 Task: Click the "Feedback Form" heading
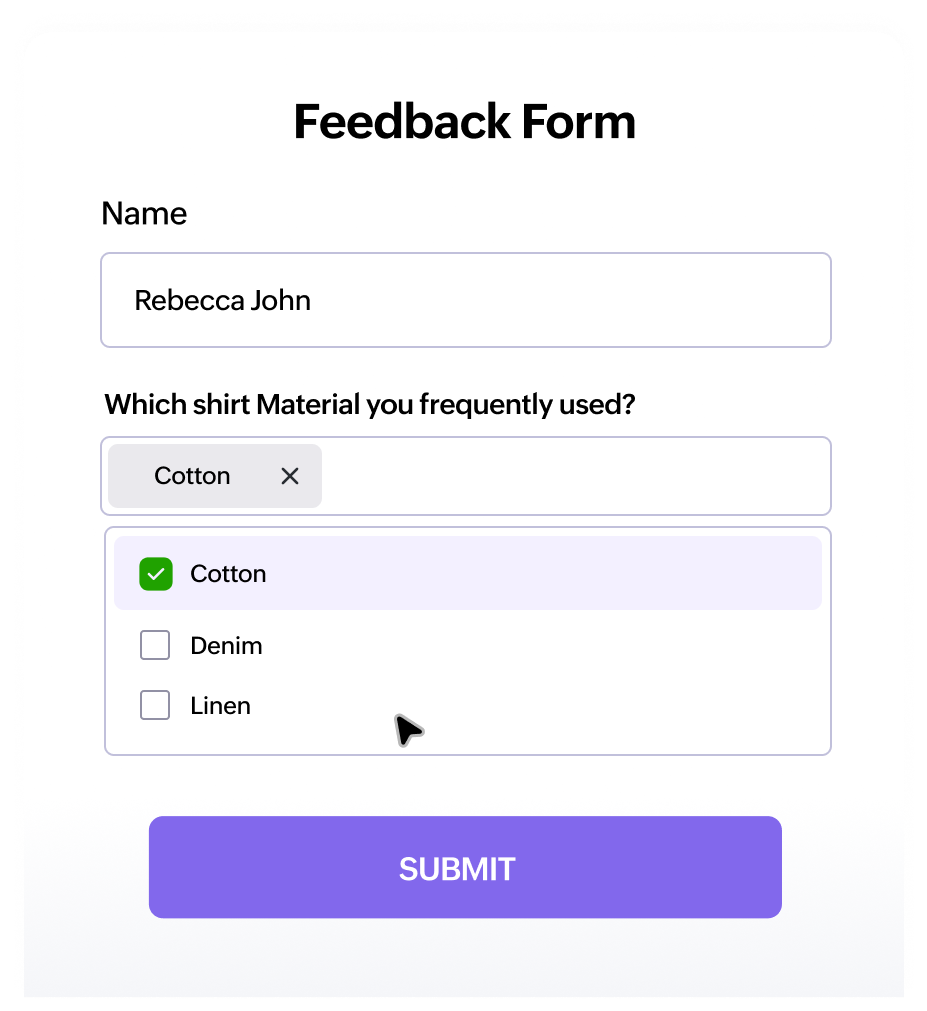point(464,122)
